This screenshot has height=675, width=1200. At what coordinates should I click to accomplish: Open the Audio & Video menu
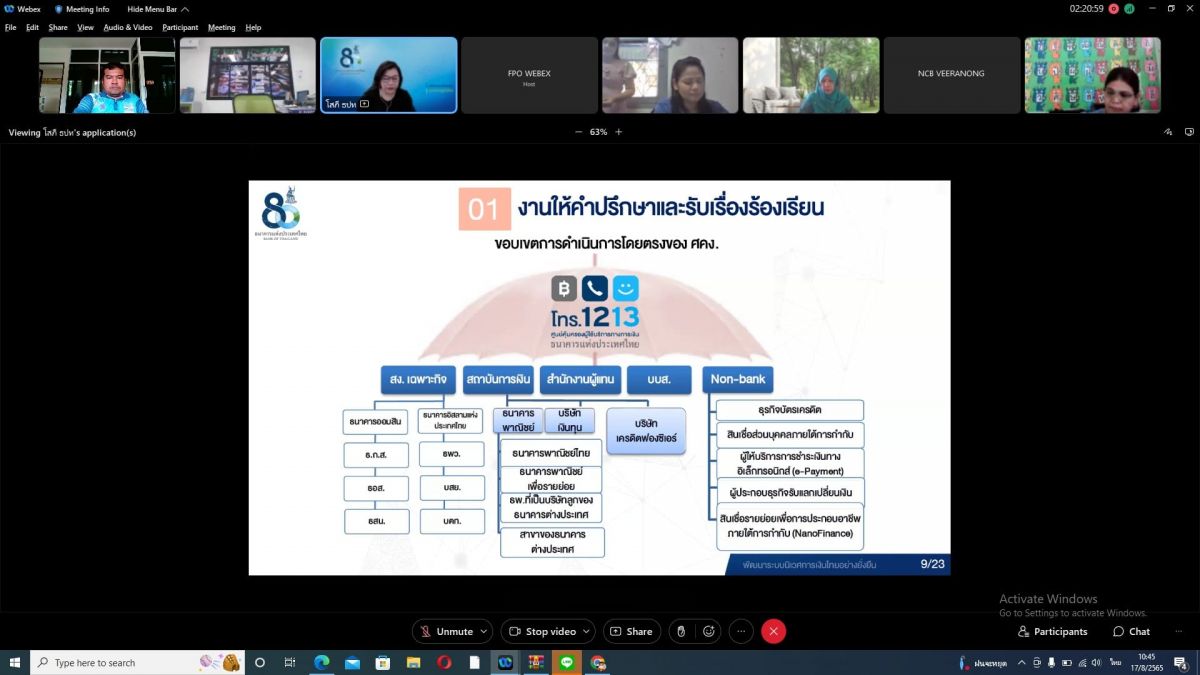point(128,27)
